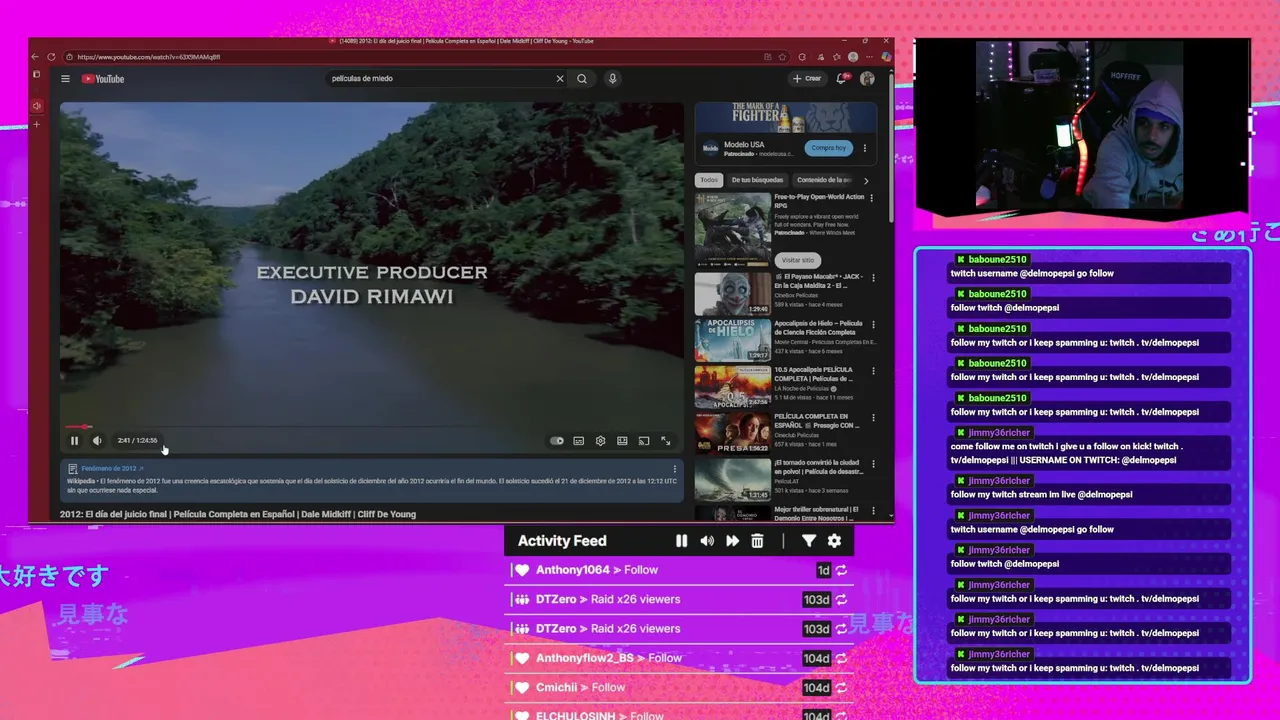Open the Fenómeno de 2012 Wikipedia link
1280x720 pixels.
113,468
